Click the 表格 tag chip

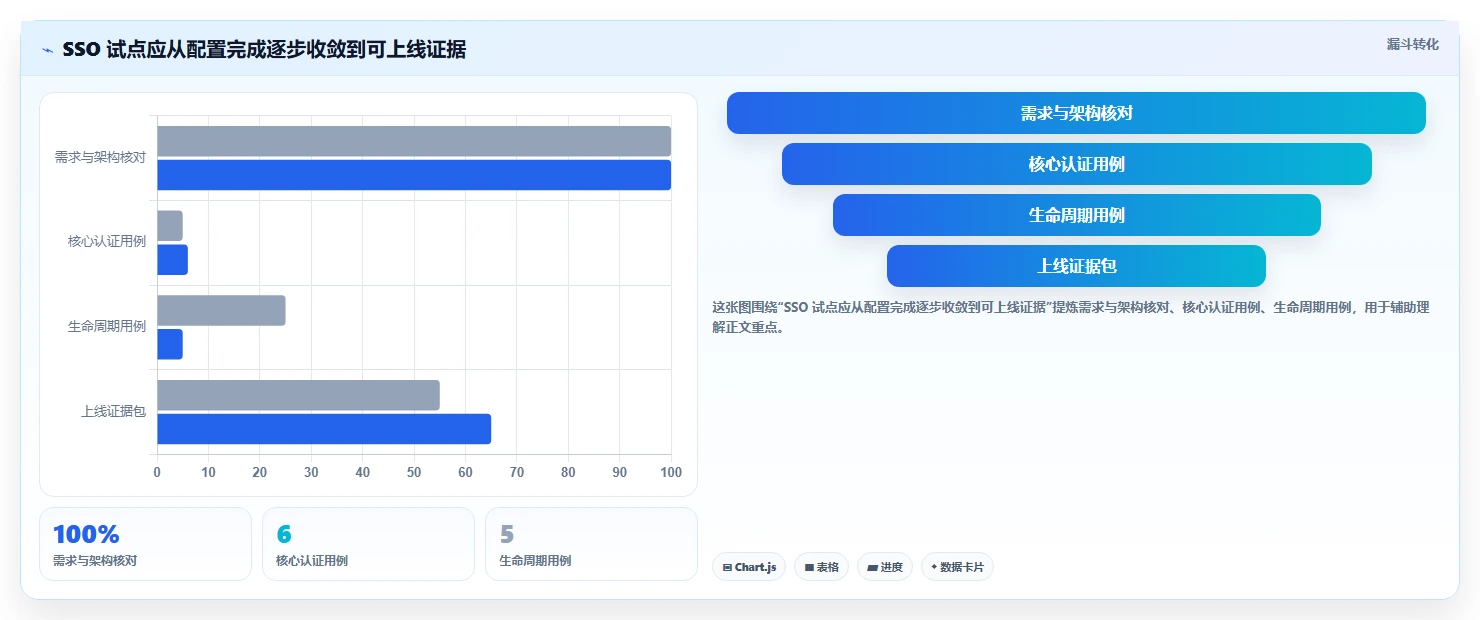[821, 567]
